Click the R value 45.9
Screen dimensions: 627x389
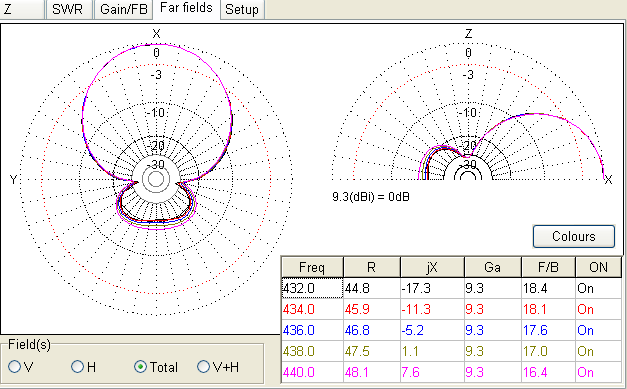[372, 309]
